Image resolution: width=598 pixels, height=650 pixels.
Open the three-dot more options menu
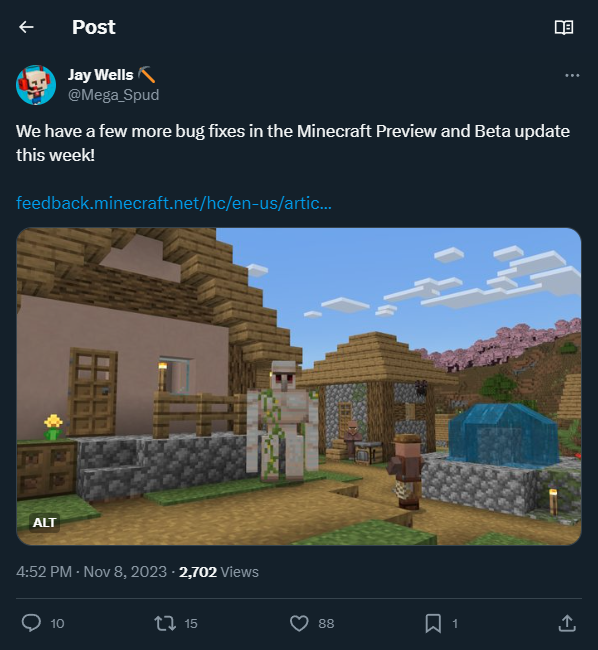tap(572, 75)
